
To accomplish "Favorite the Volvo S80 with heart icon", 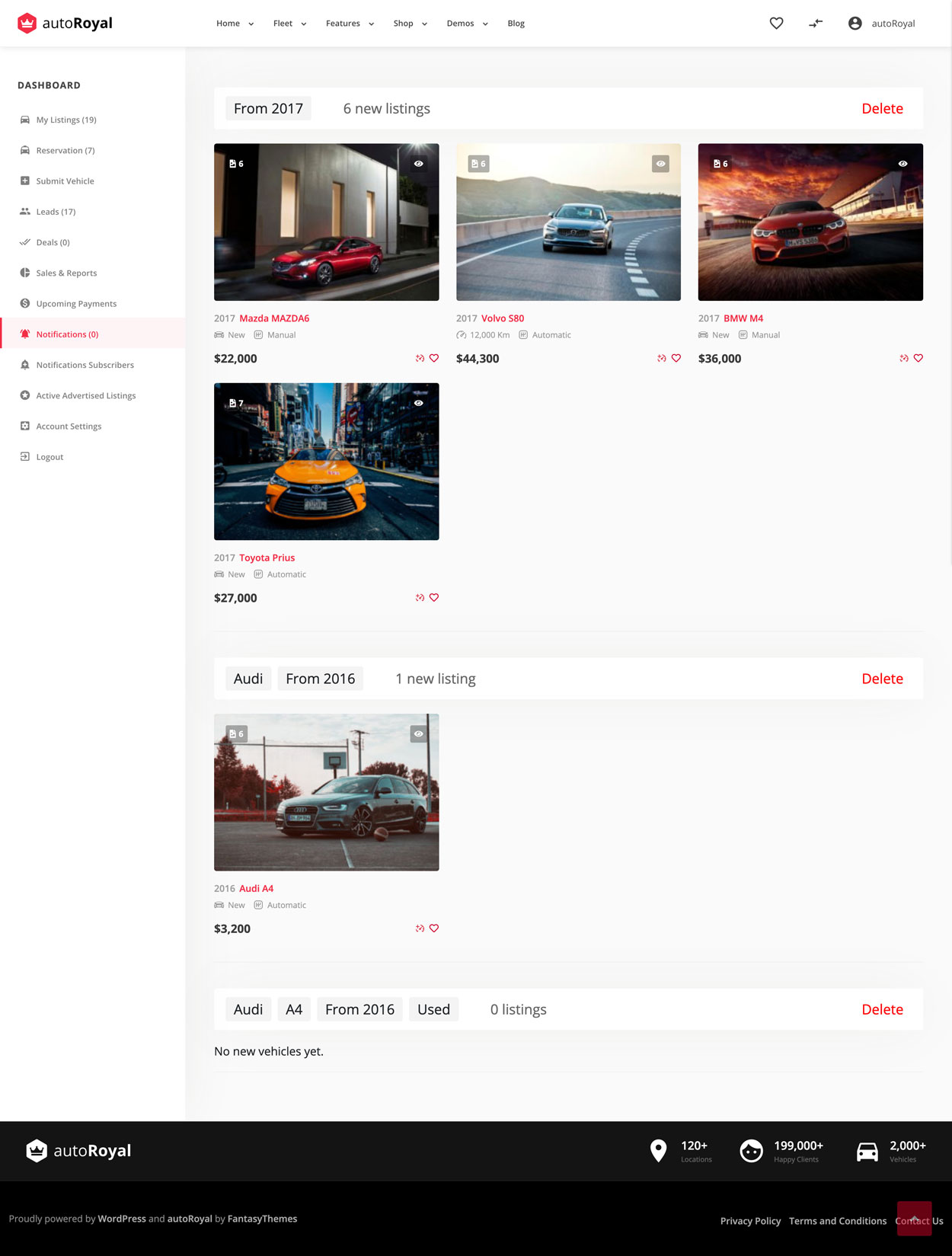I will [676, 358].
